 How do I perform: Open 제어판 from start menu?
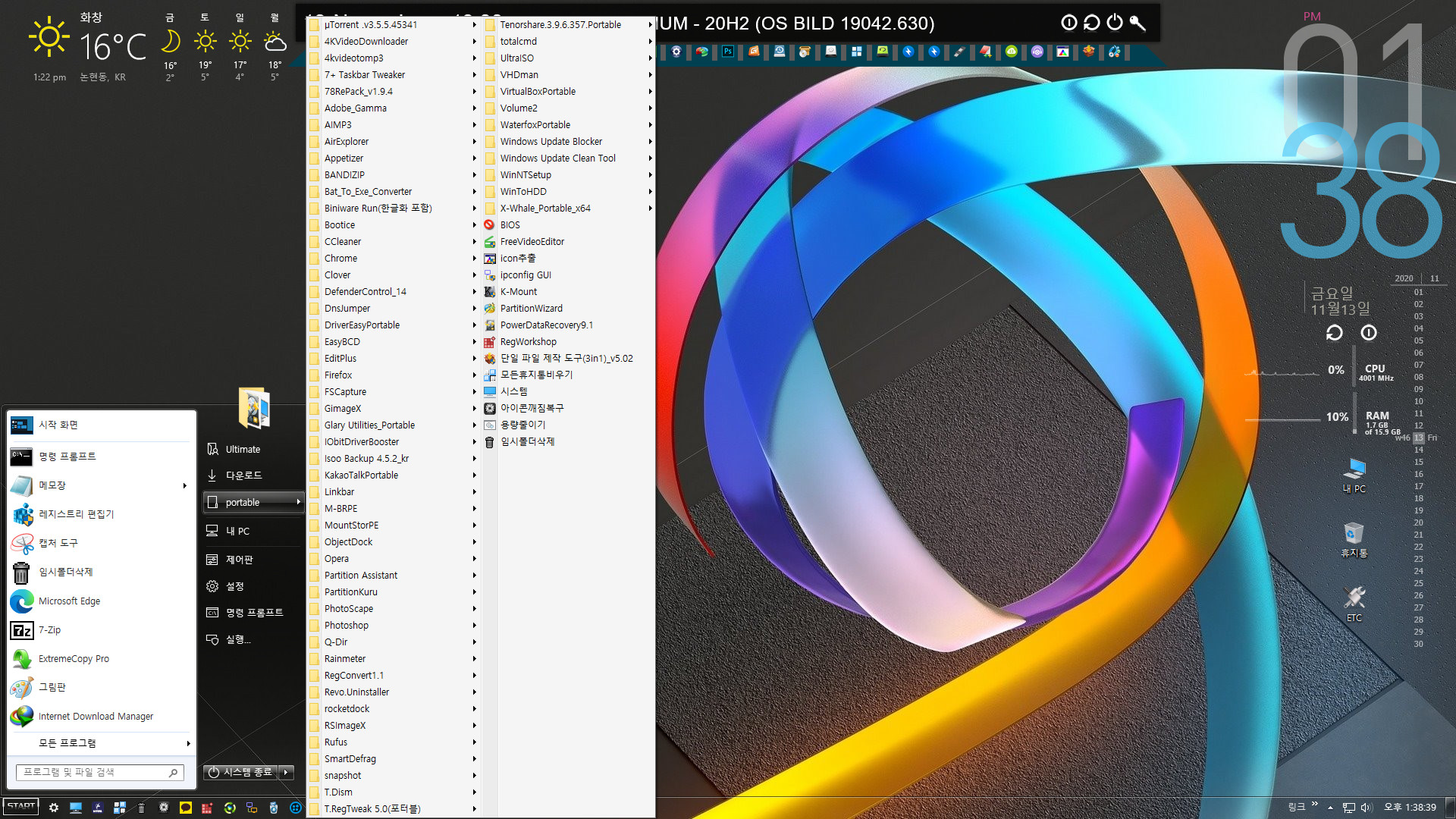tap(253, 560)
